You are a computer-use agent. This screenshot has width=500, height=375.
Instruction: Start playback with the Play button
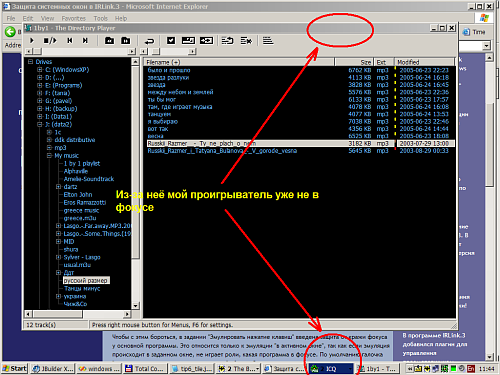[32, 40]
